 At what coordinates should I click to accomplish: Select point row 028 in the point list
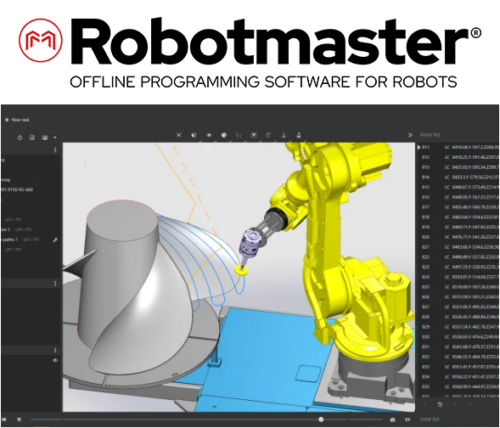click(x=459, y=317)
